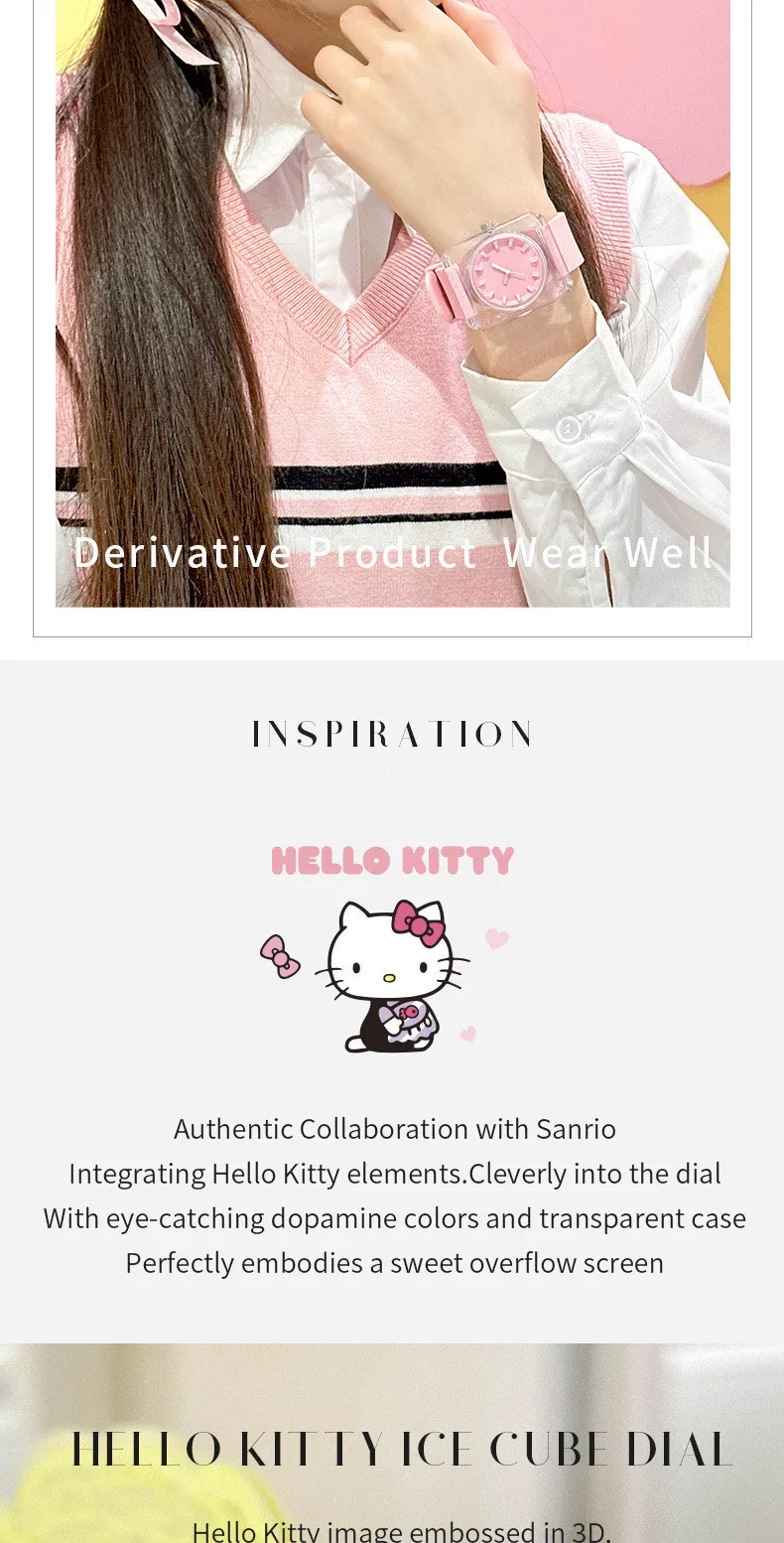
Task: Click 'Authentic Collaboration with Sanrio' text
Action: 395,1129
